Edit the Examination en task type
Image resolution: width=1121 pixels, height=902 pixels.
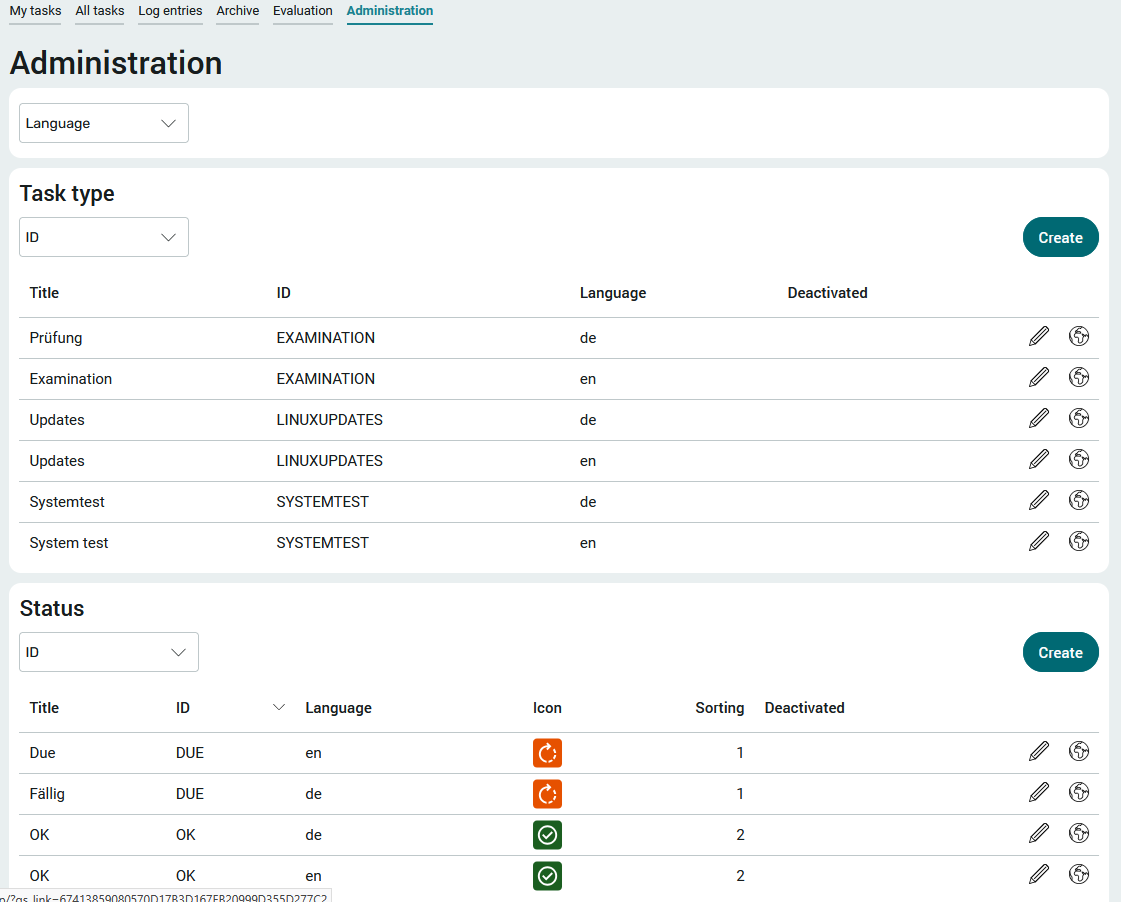coord(1039,377)
